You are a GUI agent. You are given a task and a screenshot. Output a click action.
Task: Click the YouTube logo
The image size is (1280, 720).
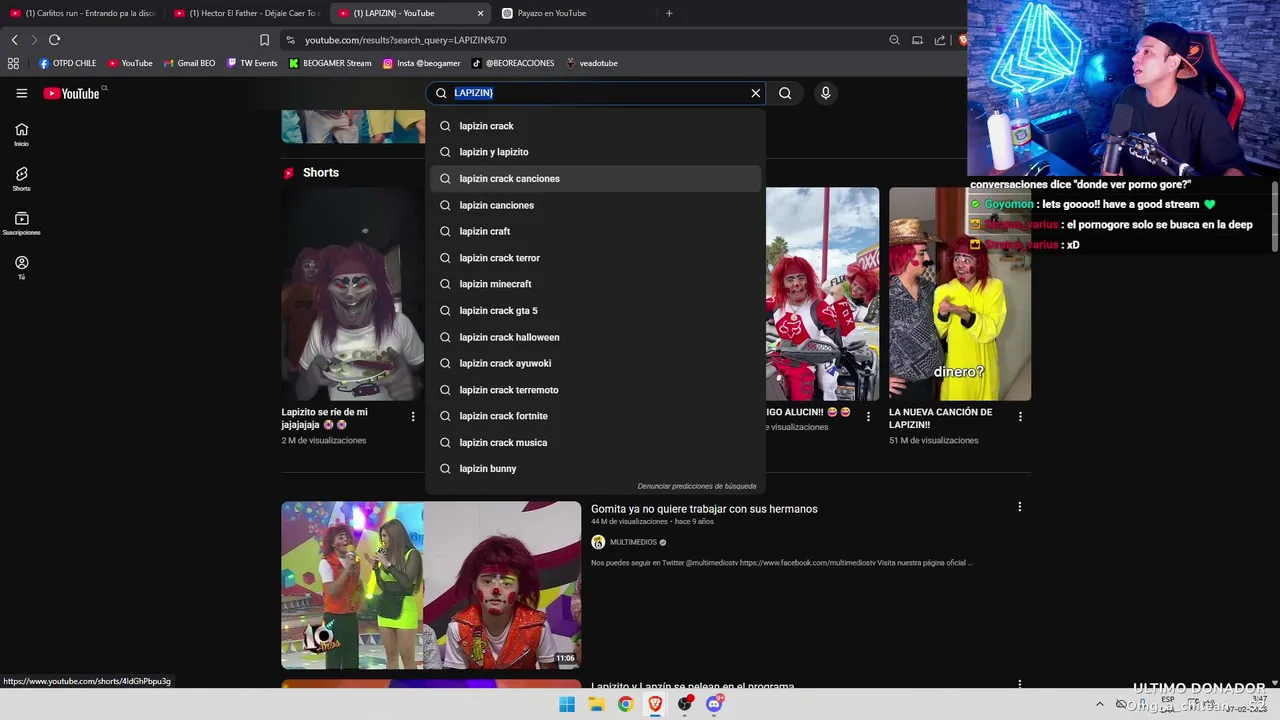(71, 93)
